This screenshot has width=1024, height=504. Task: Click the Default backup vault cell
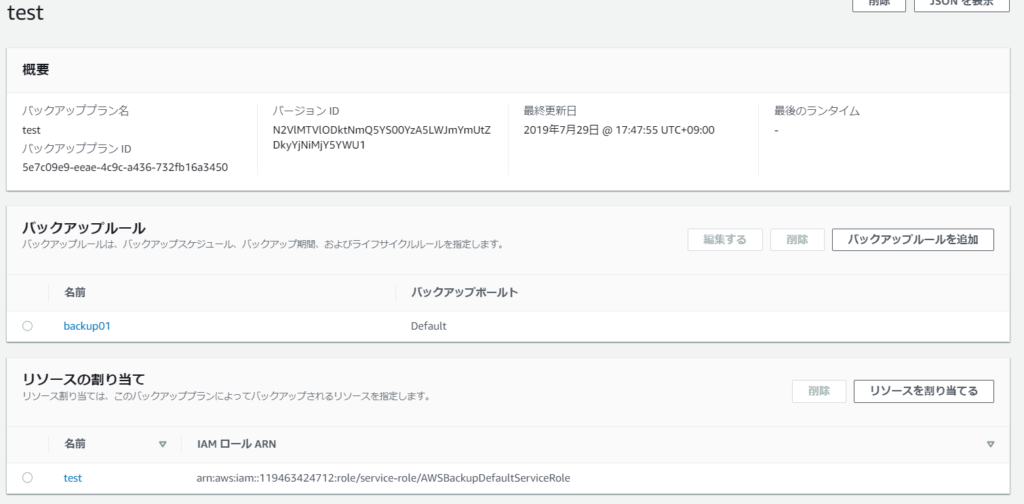(x=428, y=326)
